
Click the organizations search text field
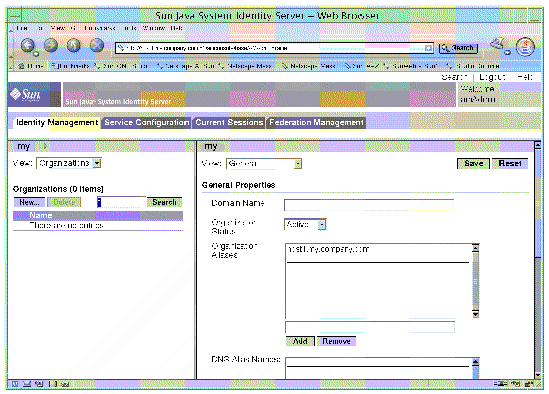(121, 202)
